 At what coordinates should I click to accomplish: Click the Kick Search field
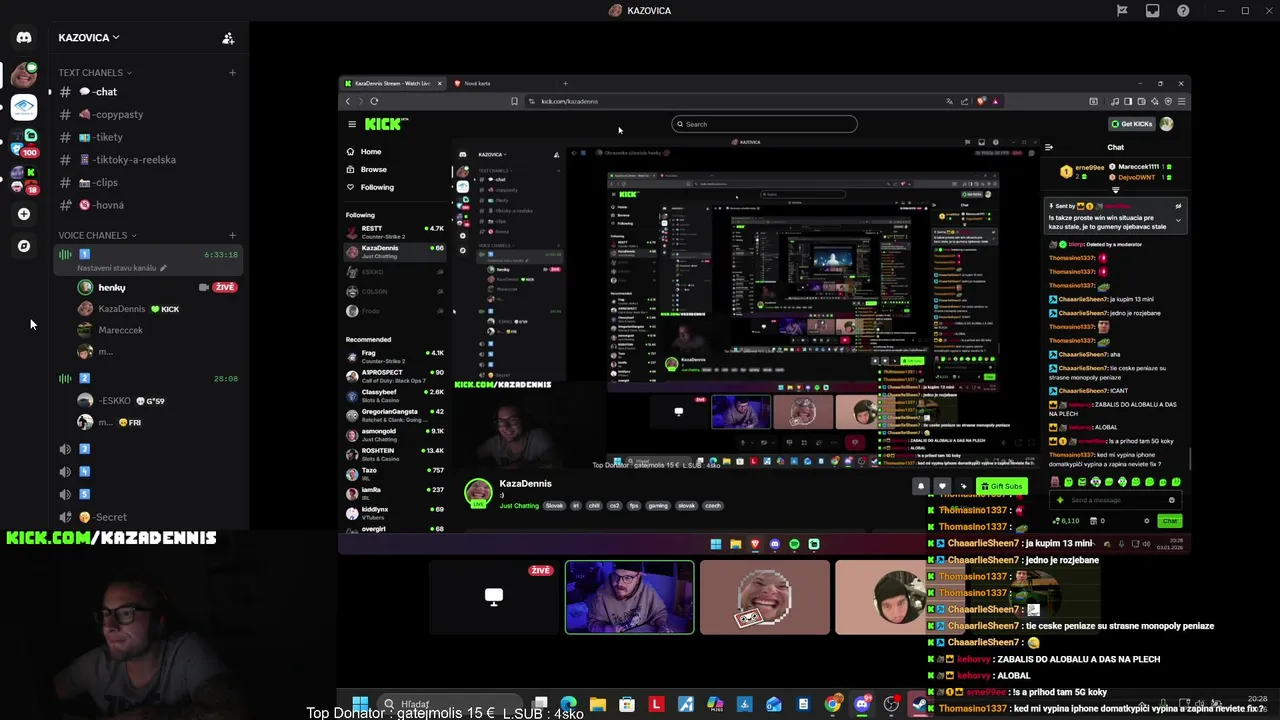point(764,124)
